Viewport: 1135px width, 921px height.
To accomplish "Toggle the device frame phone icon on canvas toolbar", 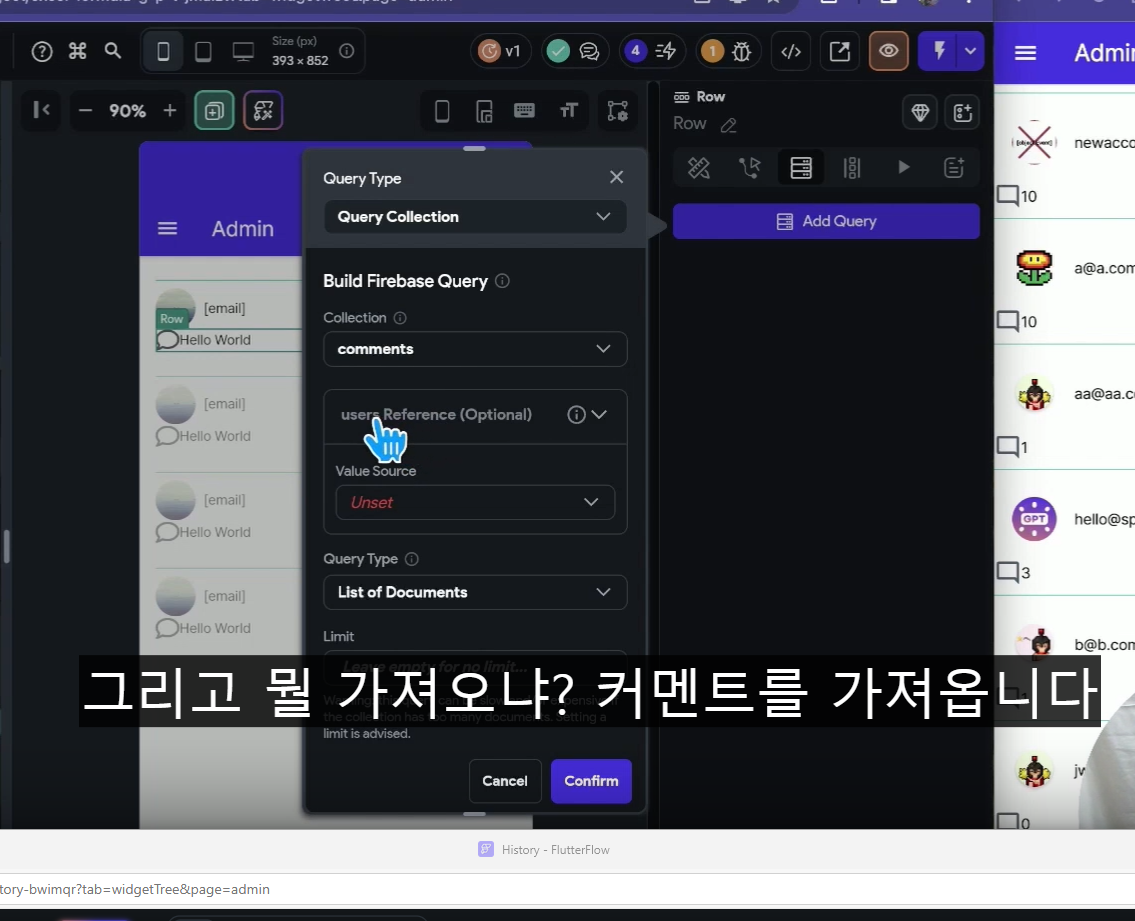I will click(442, 111).
